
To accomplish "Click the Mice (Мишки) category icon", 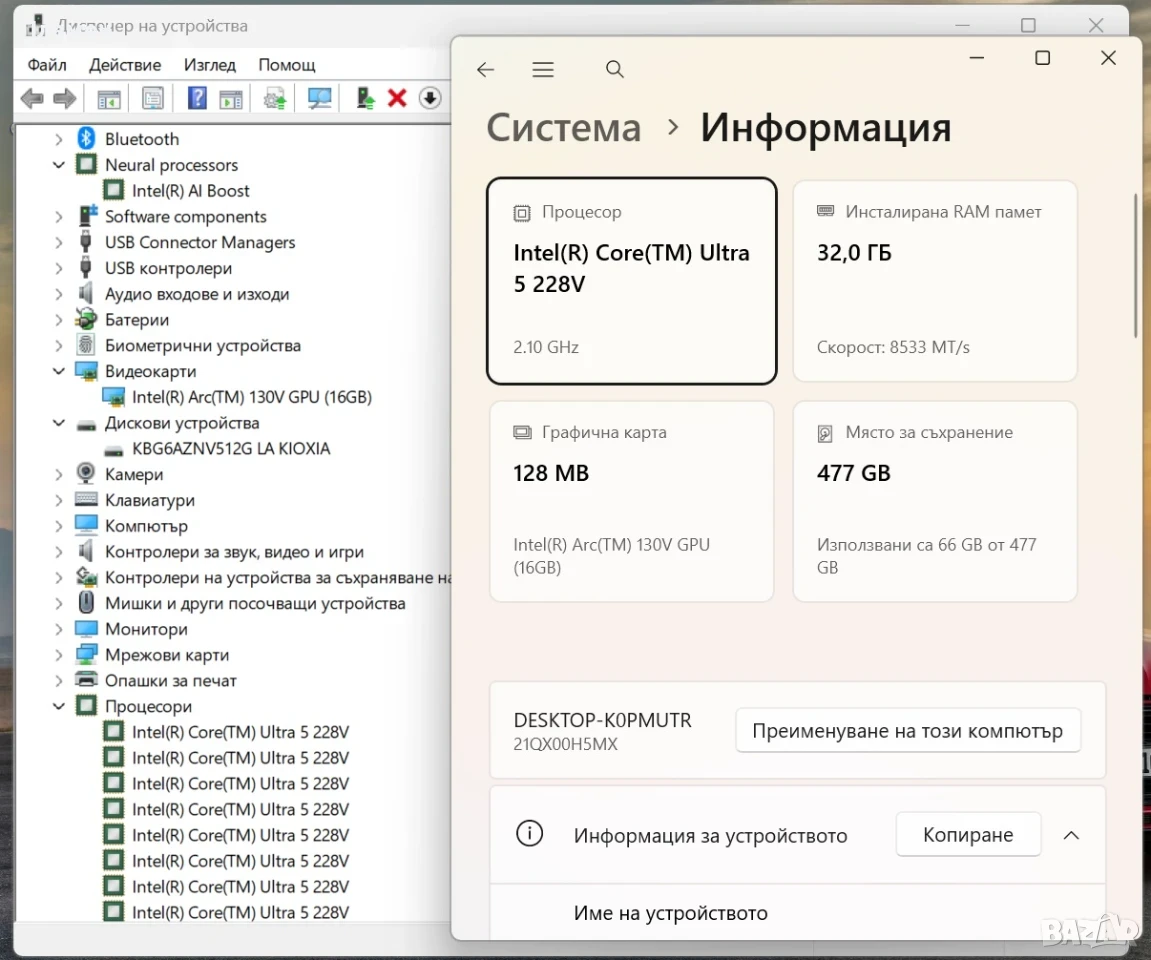I will pos(86,603).
